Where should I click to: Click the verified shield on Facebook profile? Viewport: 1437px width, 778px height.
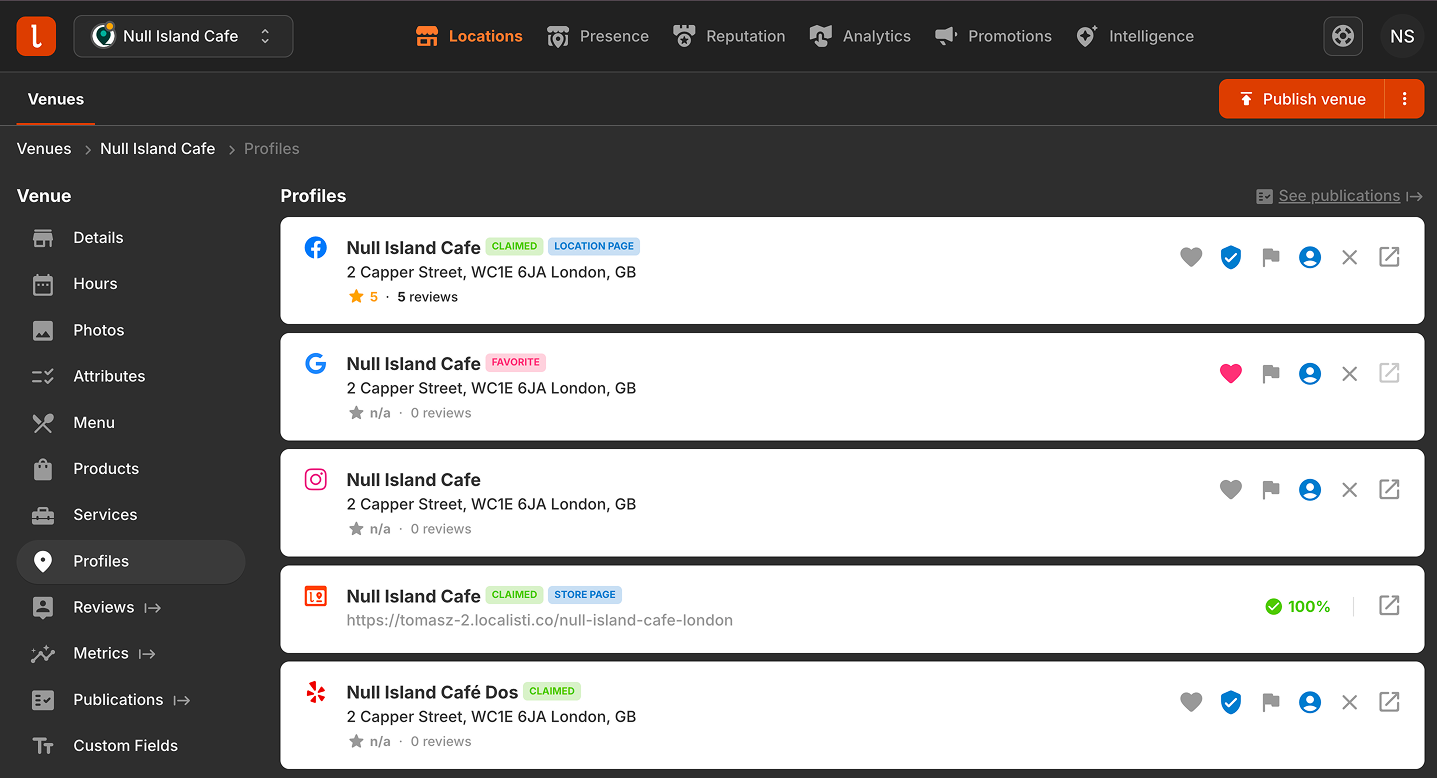pyautogui.click(x=1231, y=257)
